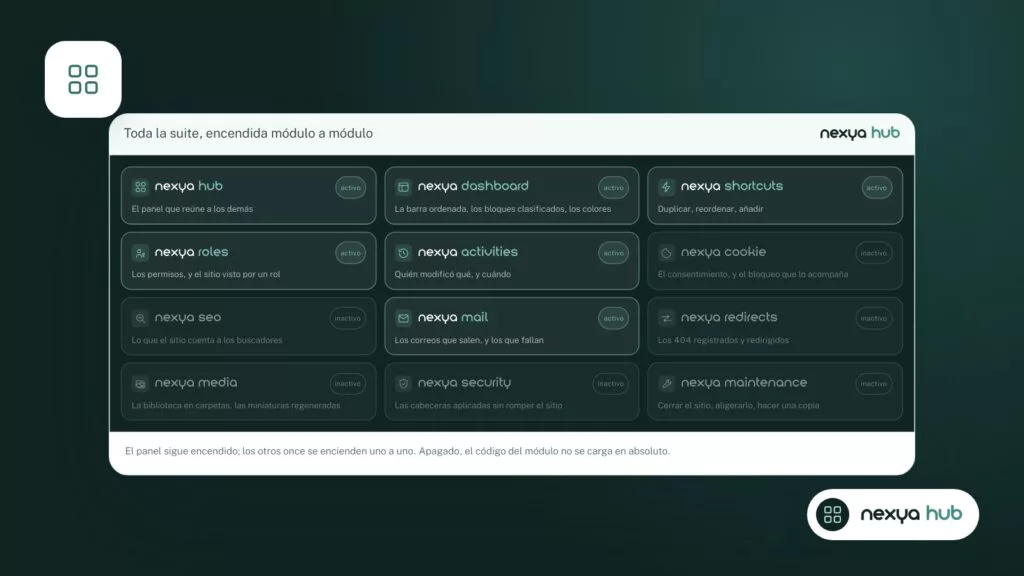Click description 'La biblioteca en carpetas, las miniaturas regeneradas'
This screenshot has width=1024, height=576.
[x=236, y=406]
